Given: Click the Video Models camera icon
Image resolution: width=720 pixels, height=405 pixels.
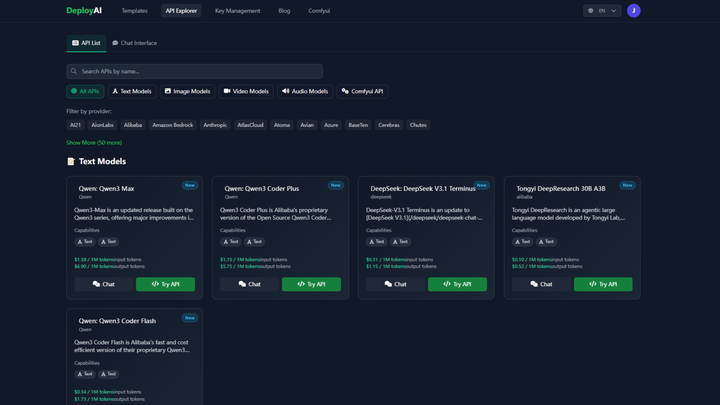Looking at the screenshot, I should pos(227,91).
